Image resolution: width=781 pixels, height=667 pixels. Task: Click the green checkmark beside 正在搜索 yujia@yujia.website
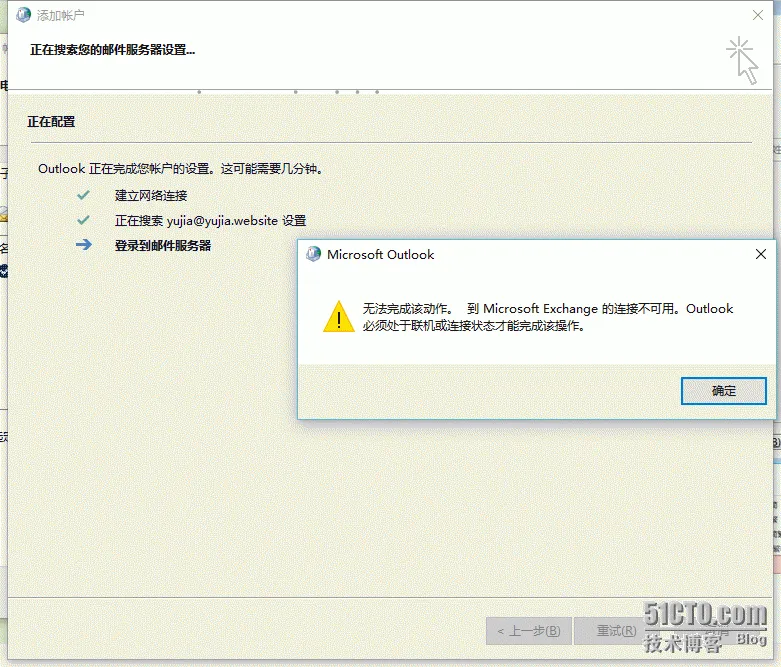pos(84,220)
